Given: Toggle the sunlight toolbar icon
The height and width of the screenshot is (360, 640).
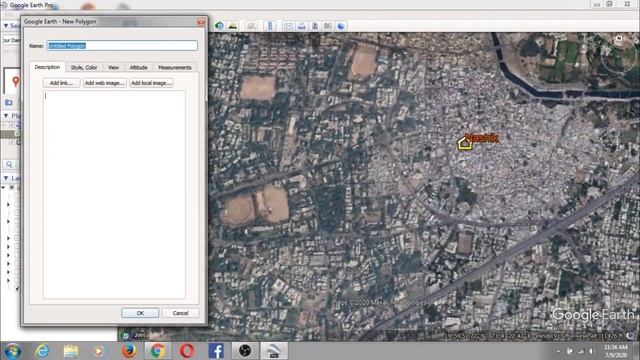Looking at the screenshot, I should 233,26.
